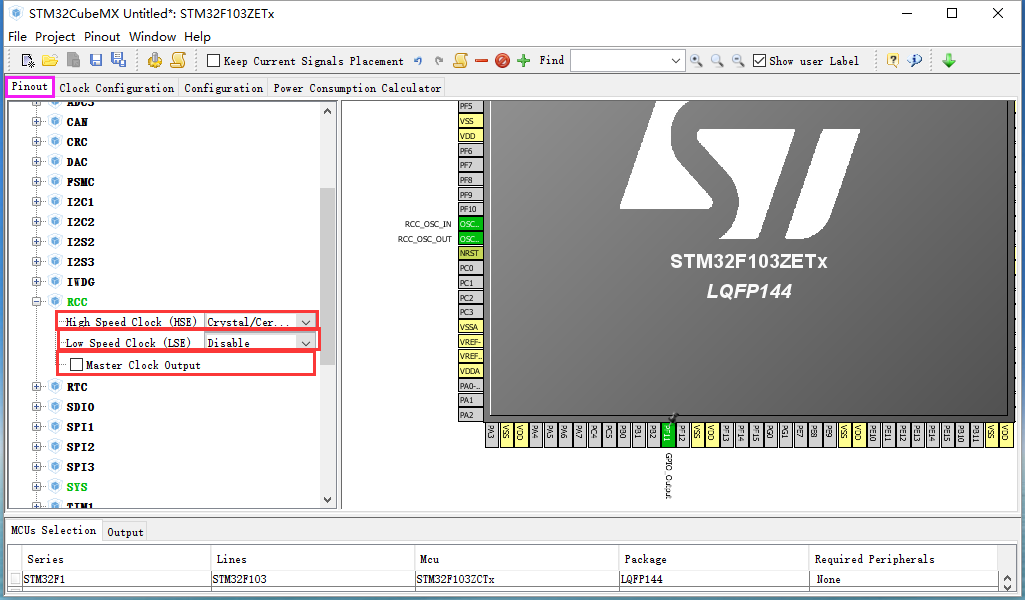Viewport: 1025px width, 600px height.
Task: Uncheck the Show user Label checkbox
Action: 759,61
